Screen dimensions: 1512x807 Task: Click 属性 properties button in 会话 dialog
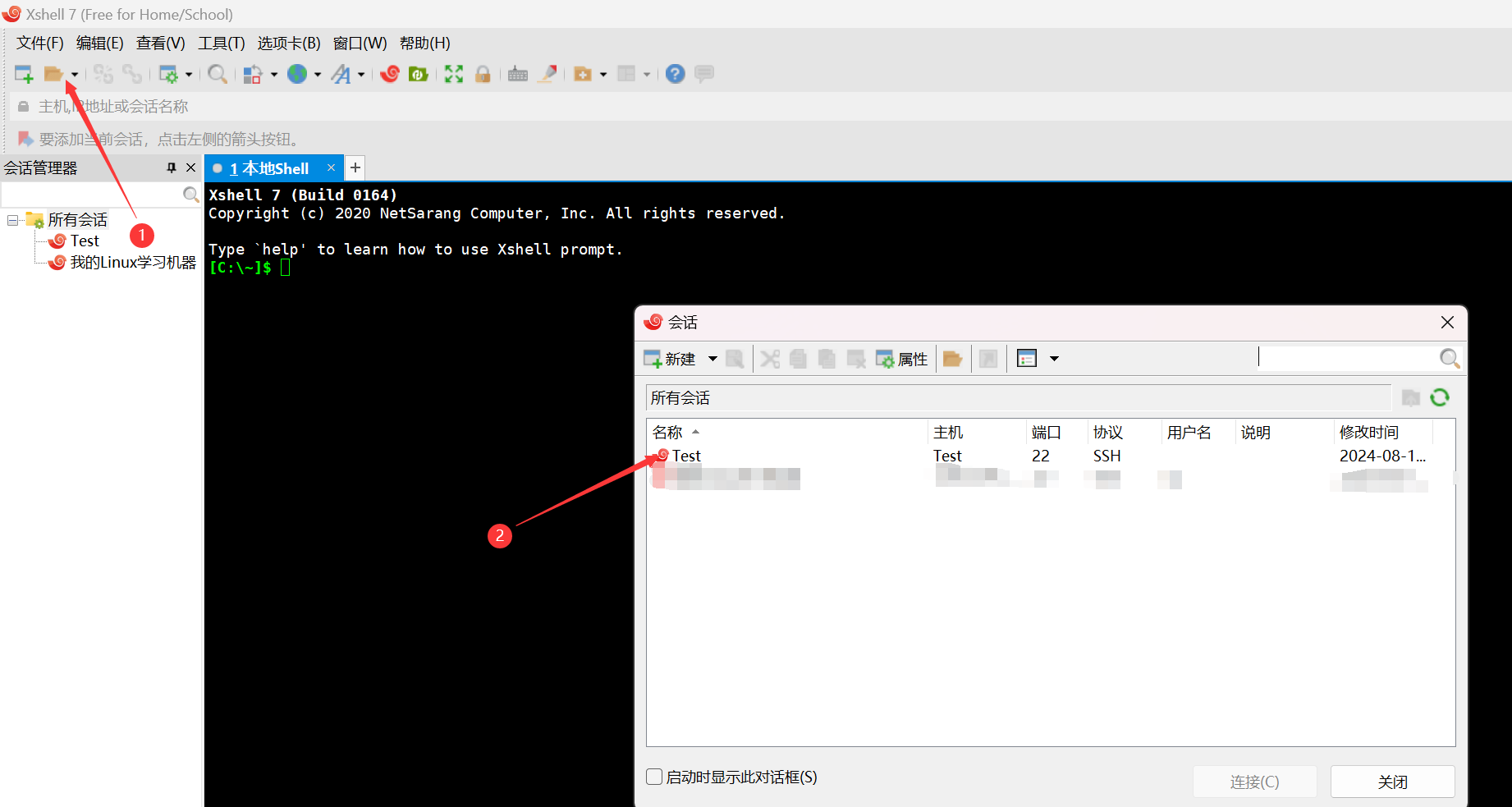pyautogui.click(x=901, y=359)
